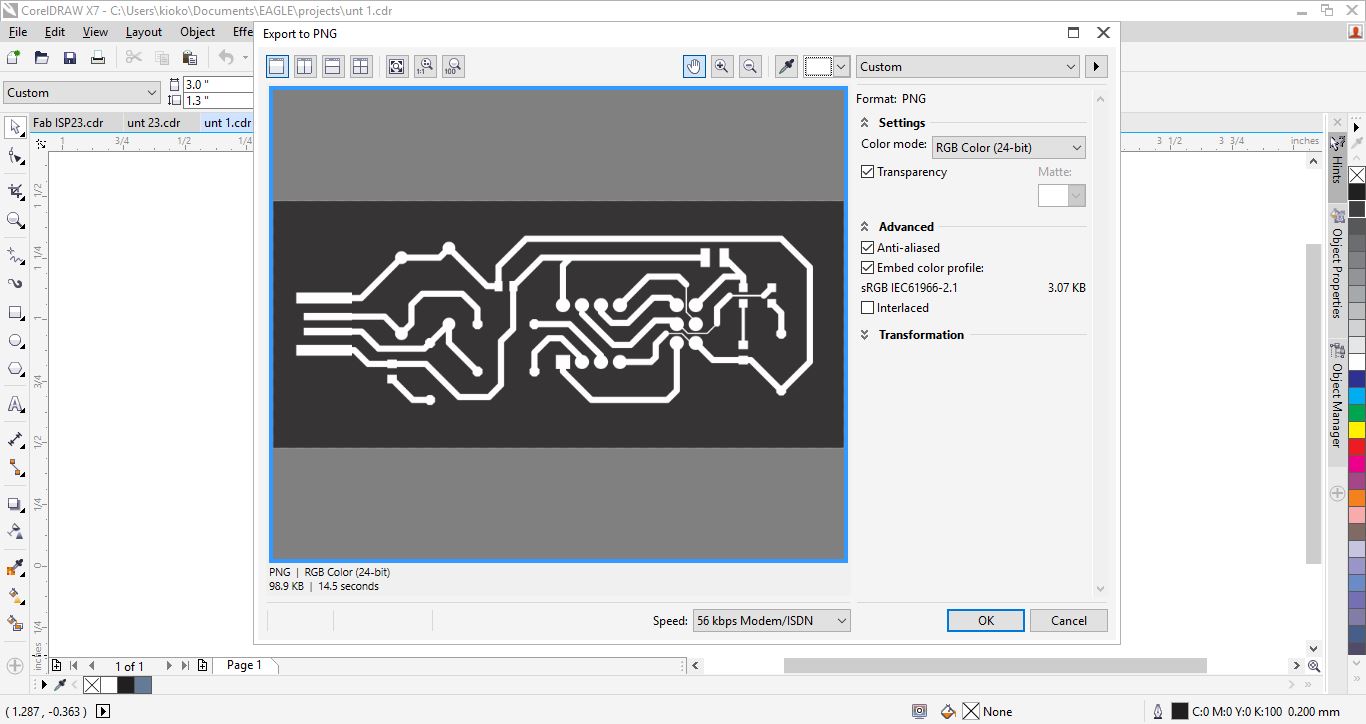This screenshot has width=1366, height=724.
Task: Open the View menu
Action: [x=95, y=32]
